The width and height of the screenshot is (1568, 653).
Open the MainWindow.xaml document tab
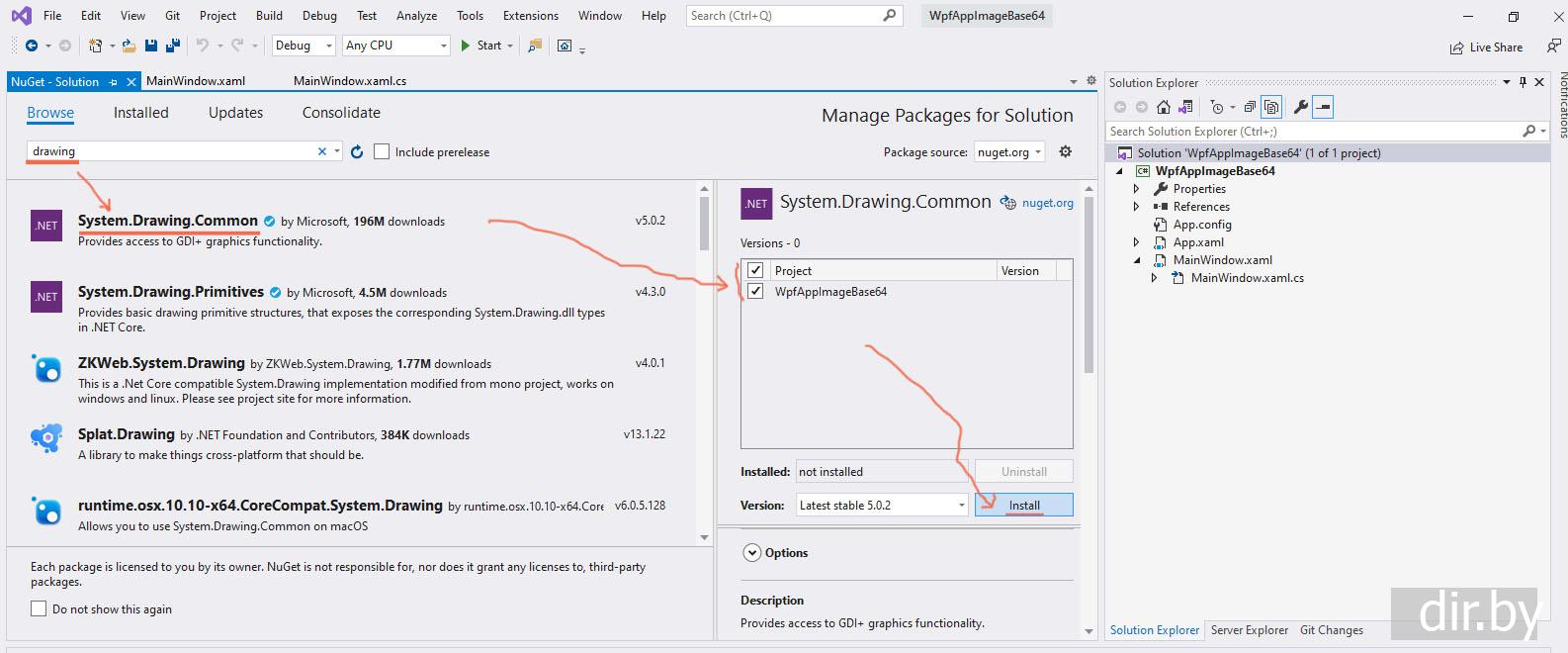tap(196, 81)
